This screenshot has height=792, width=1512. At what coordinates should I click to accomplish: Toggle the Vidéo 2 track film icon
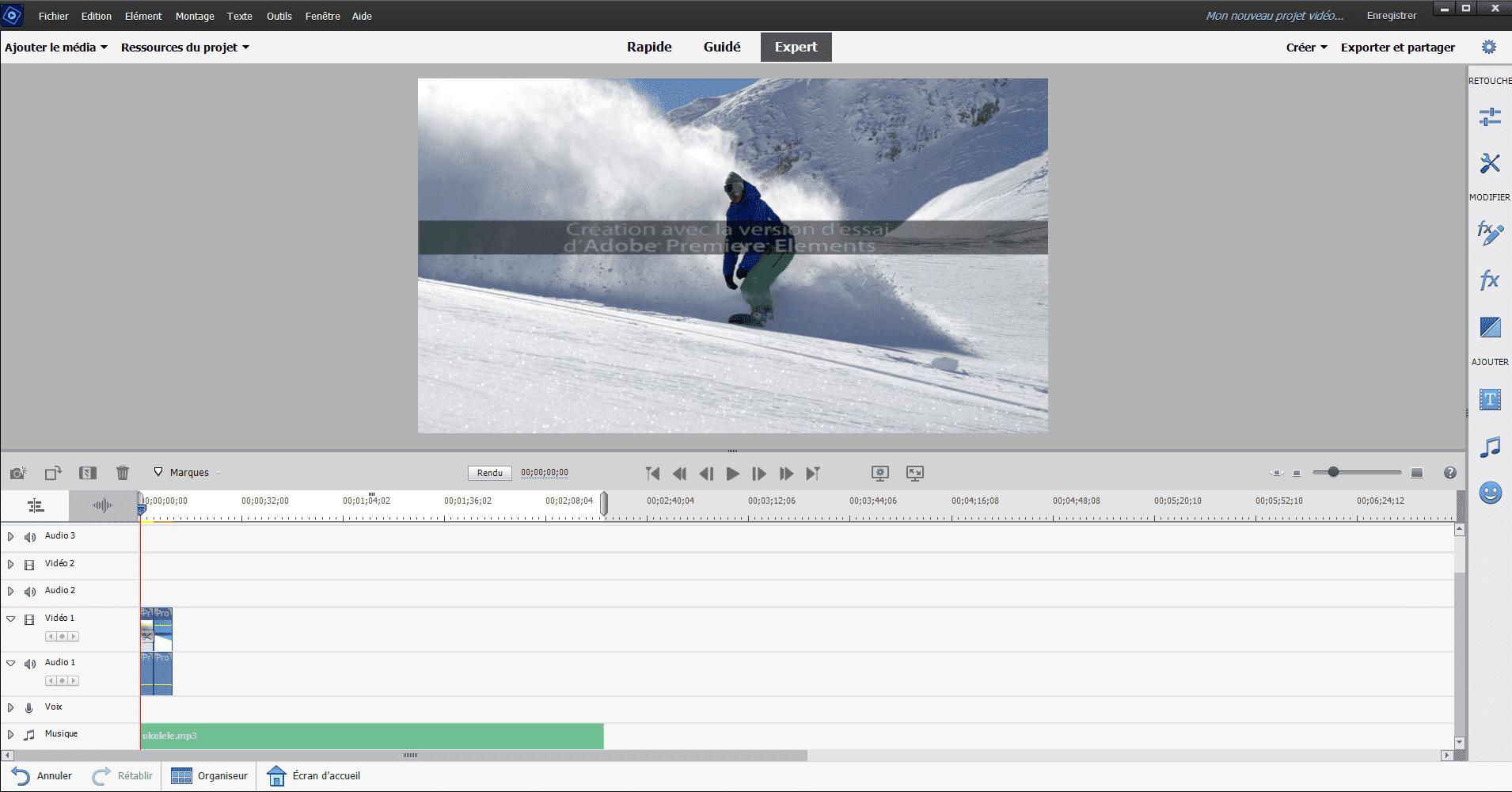[29, 565]
